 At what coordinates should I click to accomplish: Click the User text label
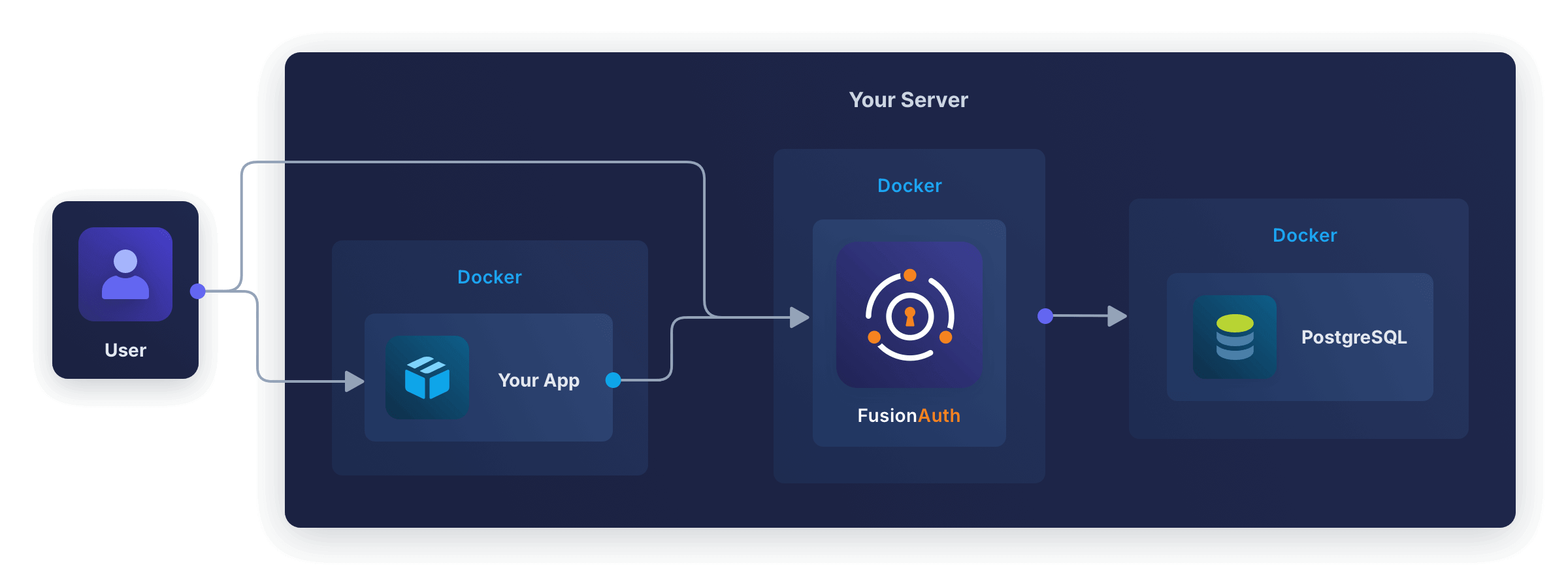[125, 350]
